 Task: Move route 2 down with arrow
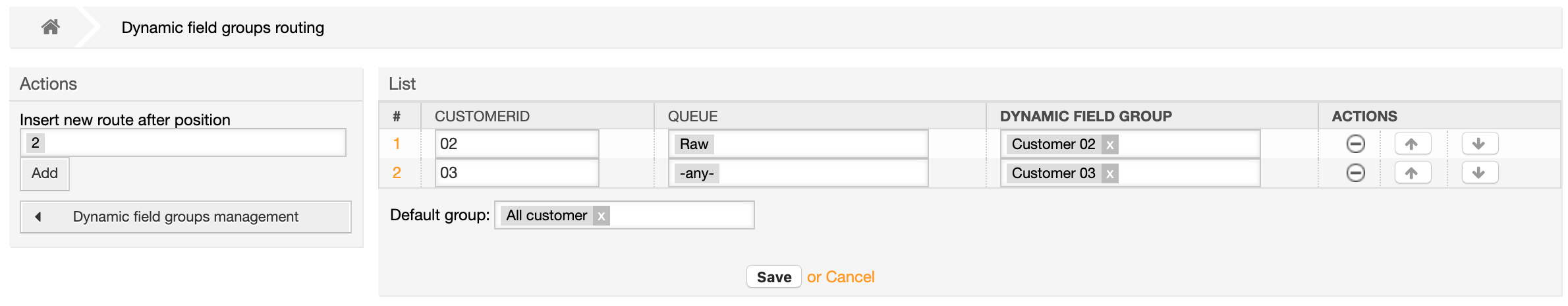[1479, 173]
